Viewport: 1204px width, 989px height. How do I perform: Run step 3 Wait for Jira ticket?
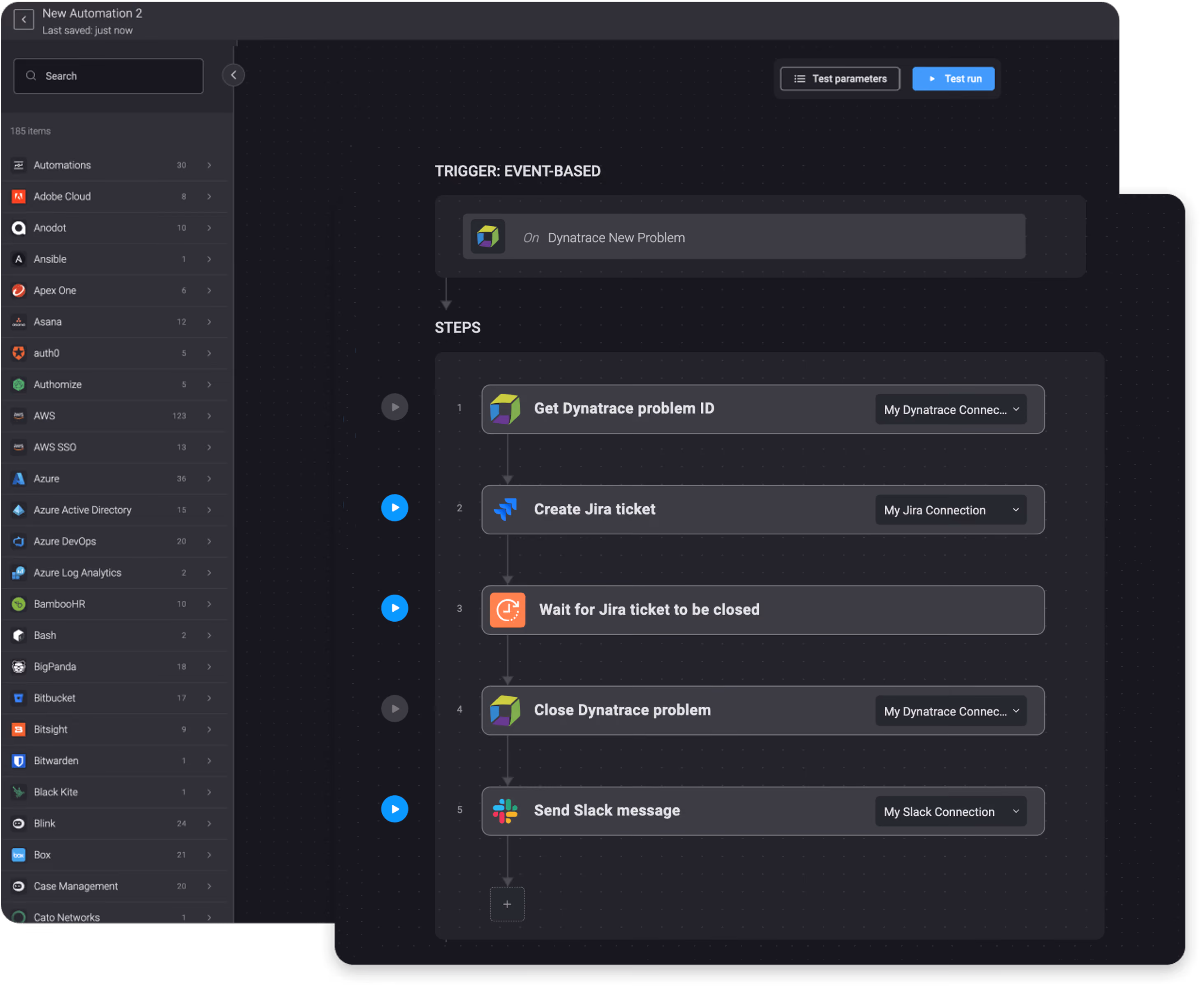pos(395,608)
